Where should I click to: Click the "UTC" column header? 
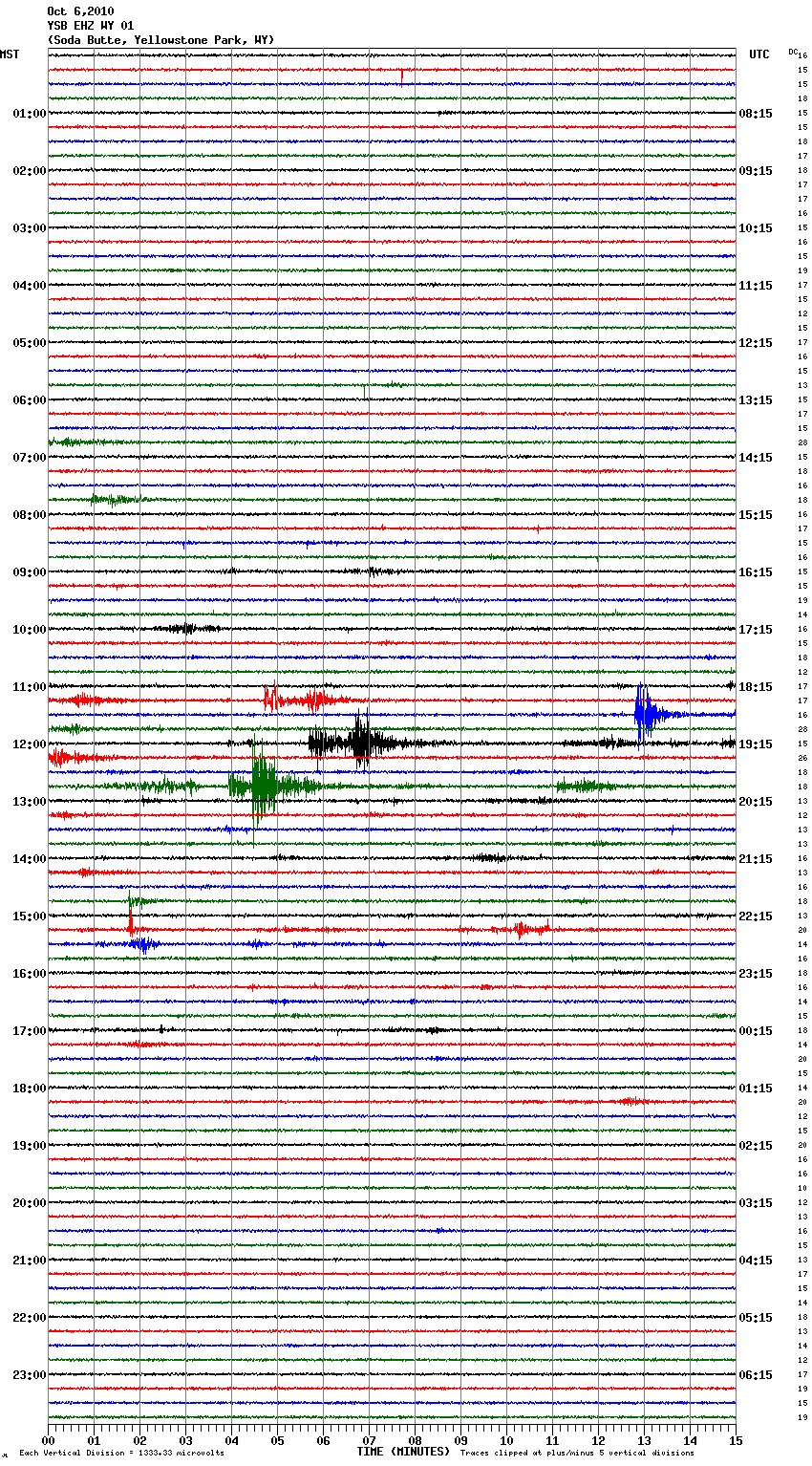tap(759, 55)
